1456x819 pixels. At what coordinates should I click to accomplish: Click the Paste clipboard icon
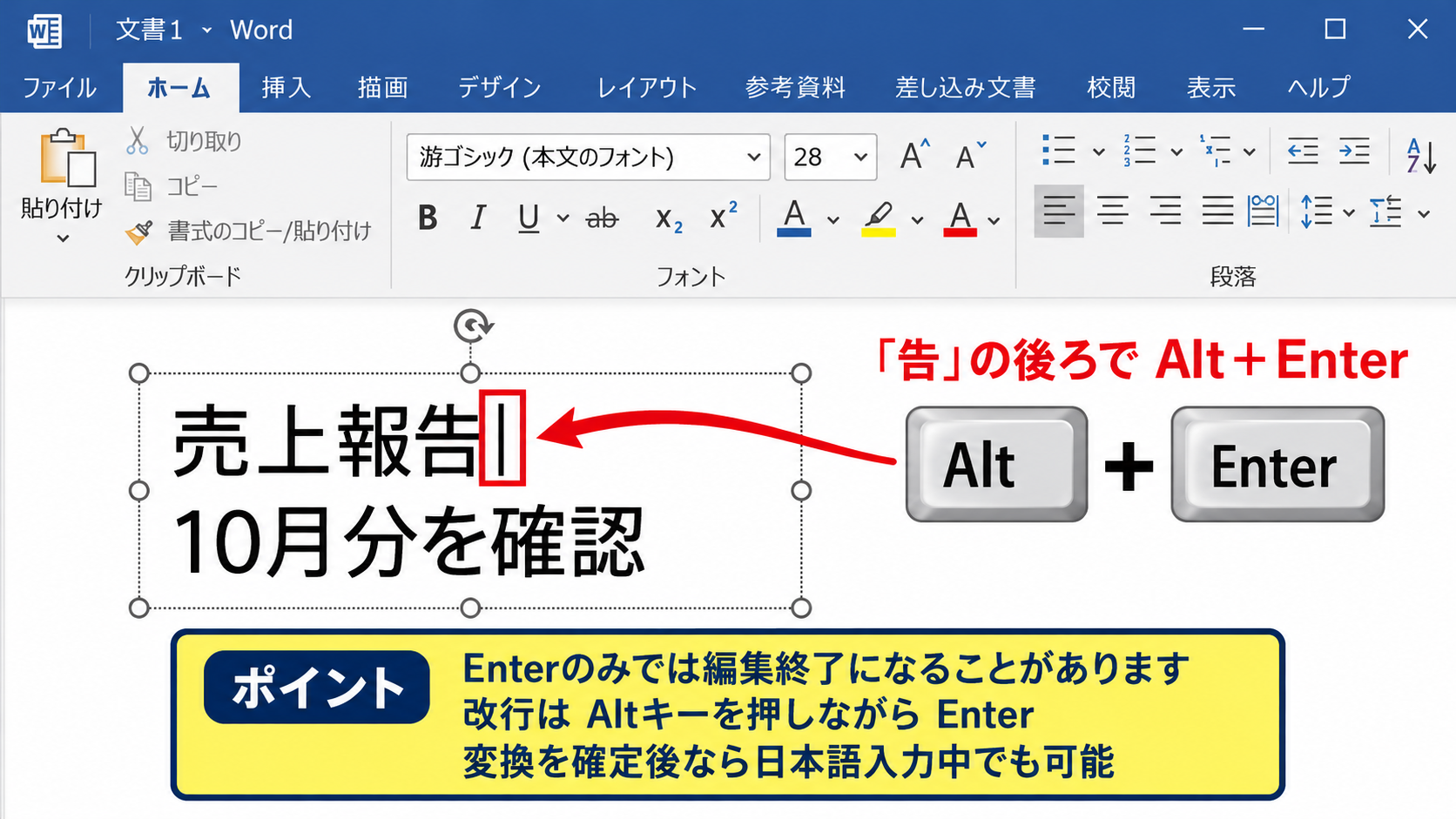[67, 159]
